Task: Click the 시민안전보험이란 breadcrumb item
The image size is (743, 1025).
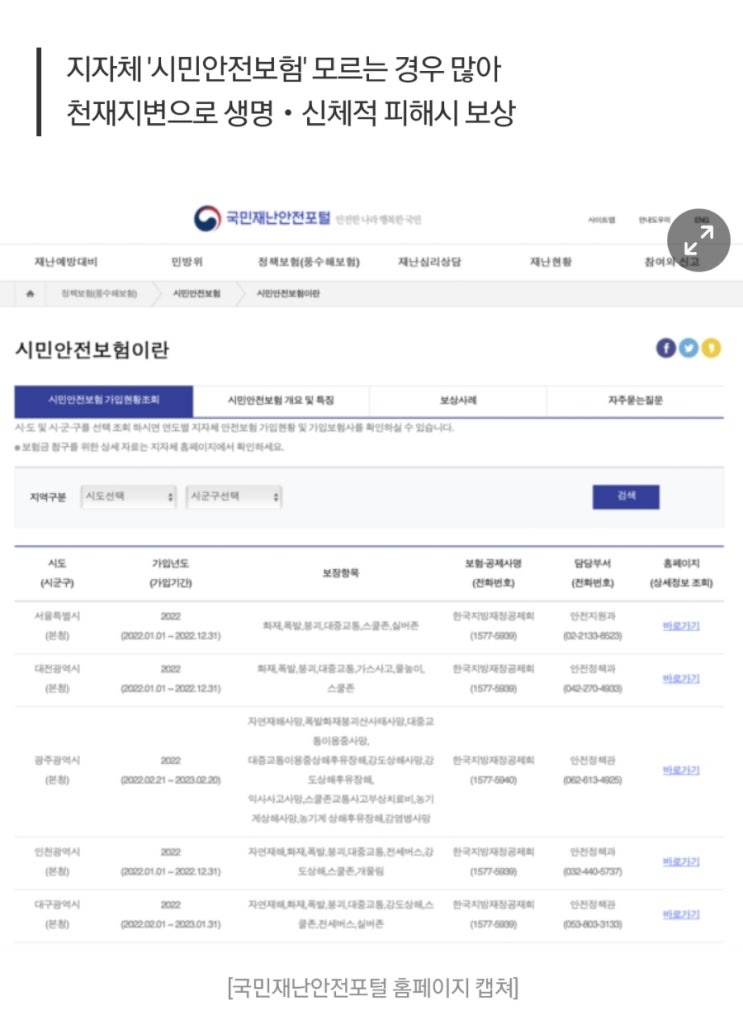Action: [288, 294]
